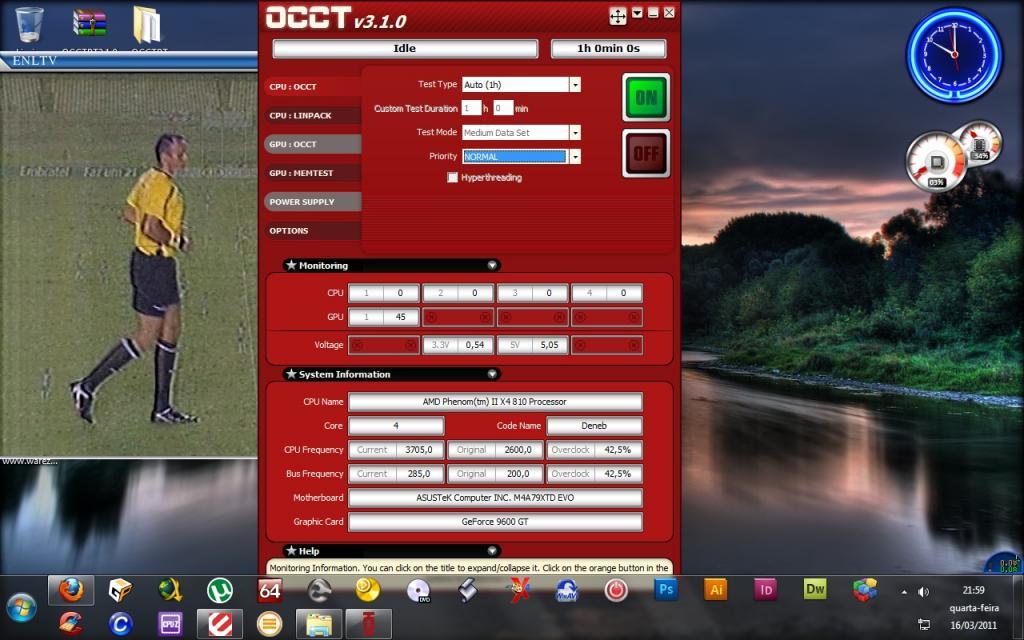Click the GPU 1 temperature value 45
The image size is (1024, 640).
[x=400, y=317]
